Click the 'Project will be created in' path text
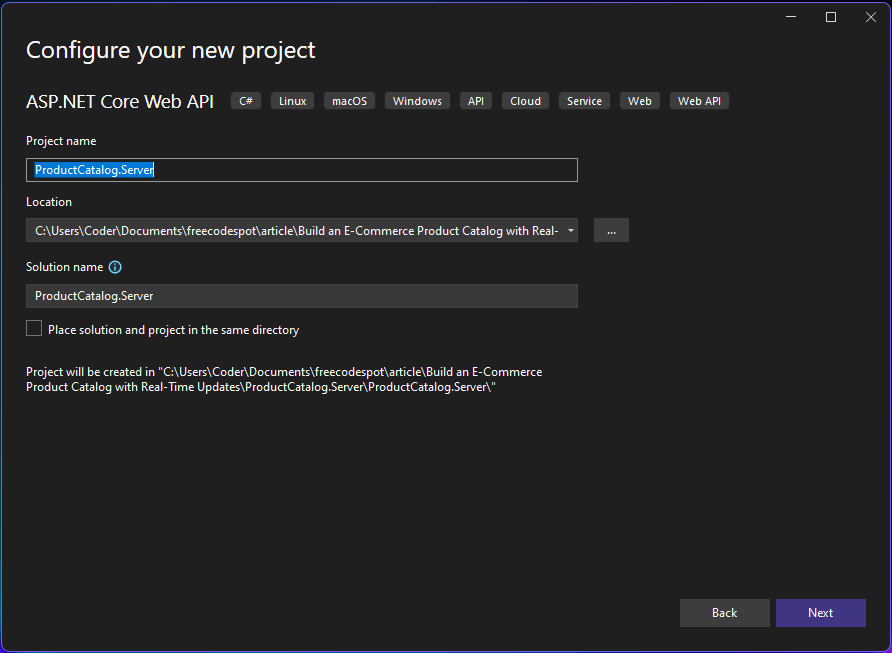The width and height of the screenshot is (892, 653). pos(284,379)
